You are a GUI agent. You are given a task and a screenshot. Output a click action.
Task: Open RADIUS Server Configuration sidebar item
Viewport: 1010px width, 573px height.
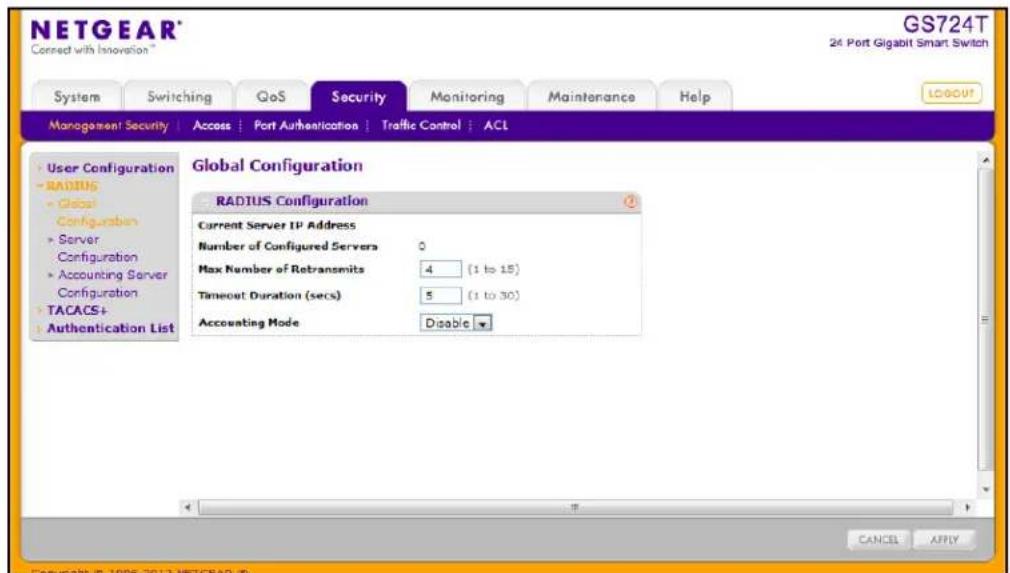(97, 248)
